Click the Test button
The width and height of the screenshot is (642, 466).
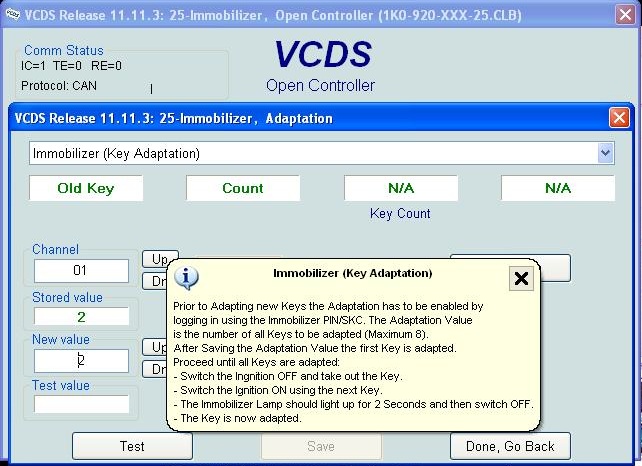pos(132,446)
